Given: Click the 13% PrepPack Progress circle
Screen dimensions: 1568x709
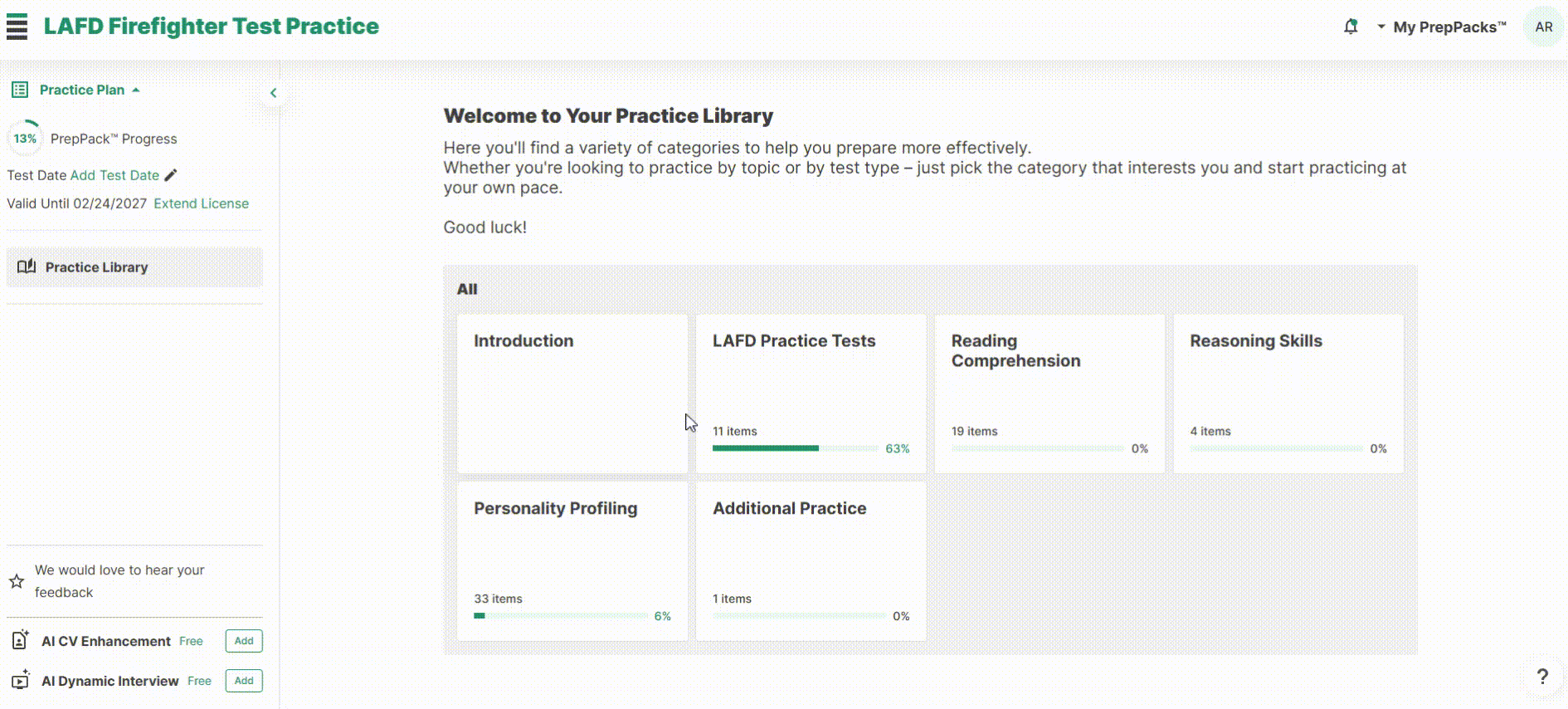Looking at the screenshot, I should click(x=25, y=139).
